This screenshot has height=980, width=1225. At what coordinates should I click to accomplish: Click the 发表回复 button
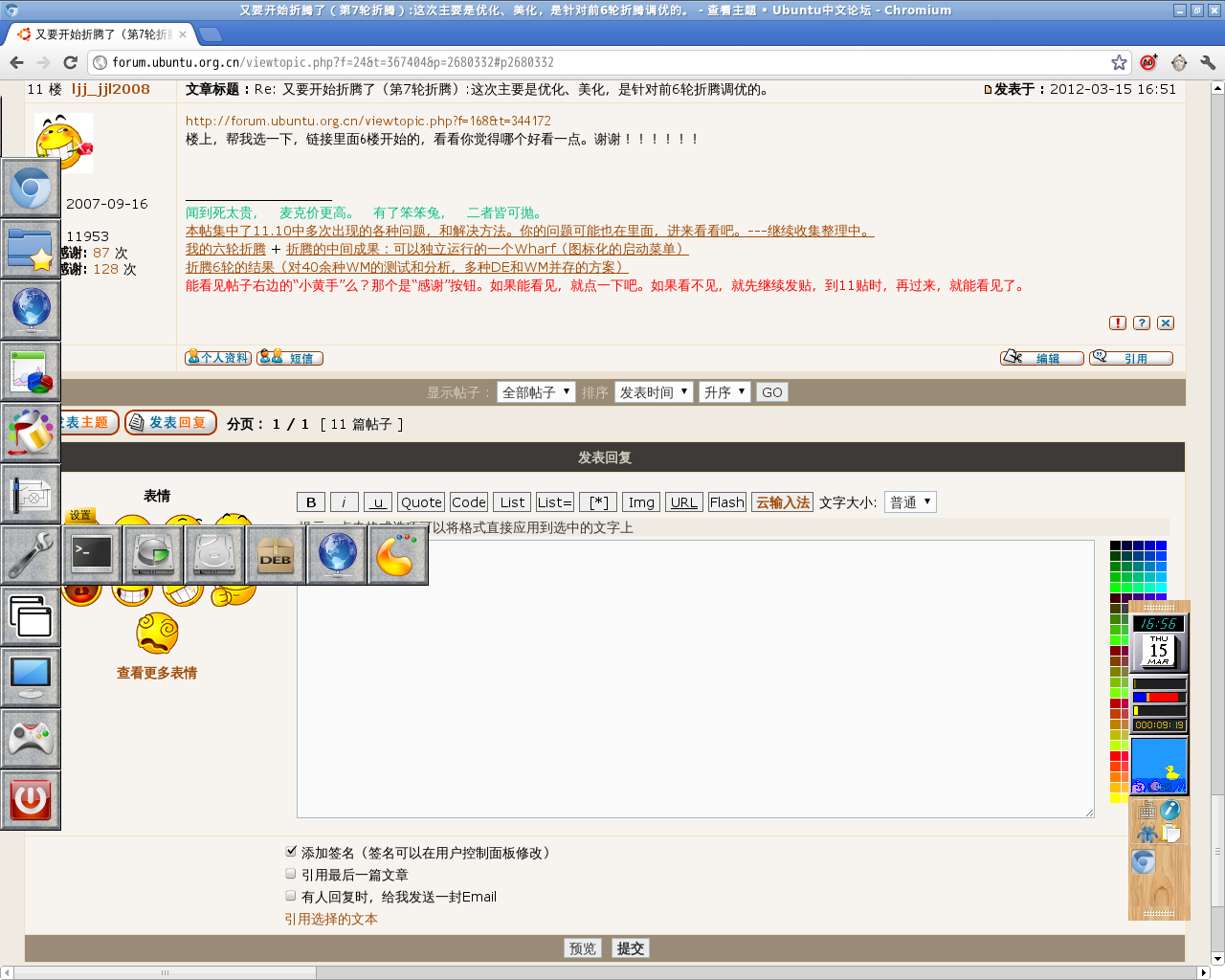coord(171,422)
